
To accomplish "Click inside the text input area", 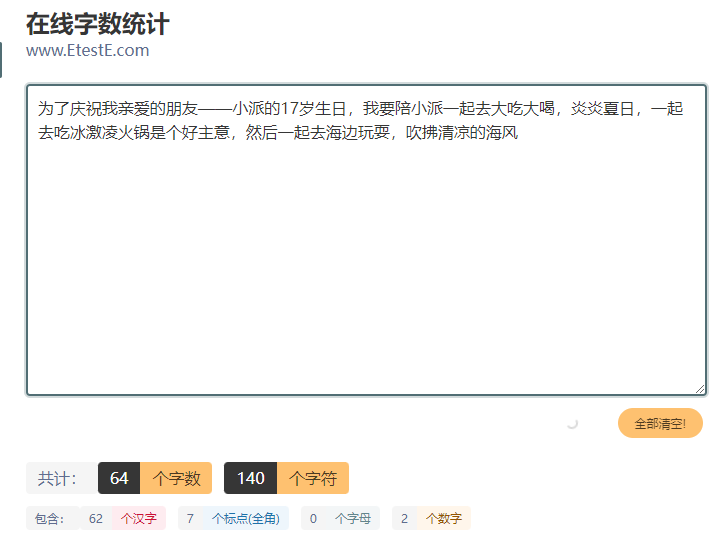I will [366, 240].
